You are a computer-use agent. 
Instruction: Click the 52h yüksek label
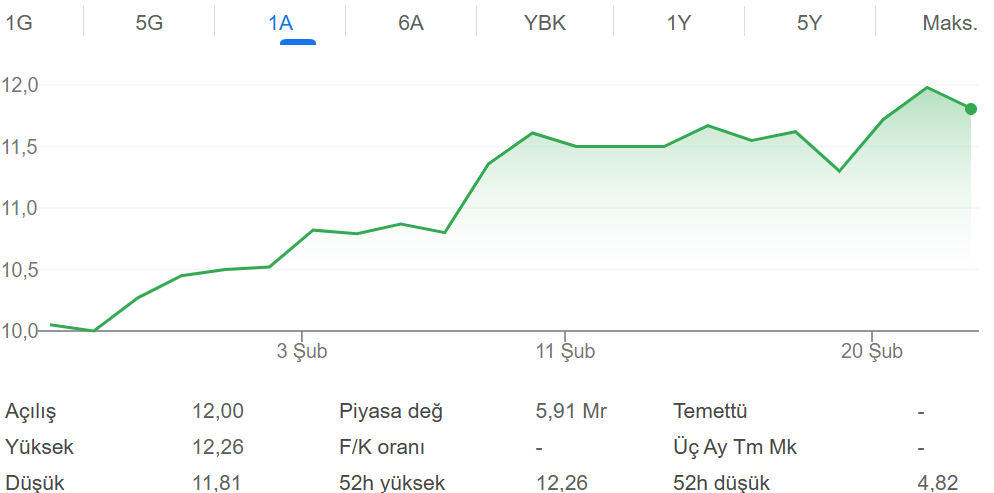click(x=392, y=483)
